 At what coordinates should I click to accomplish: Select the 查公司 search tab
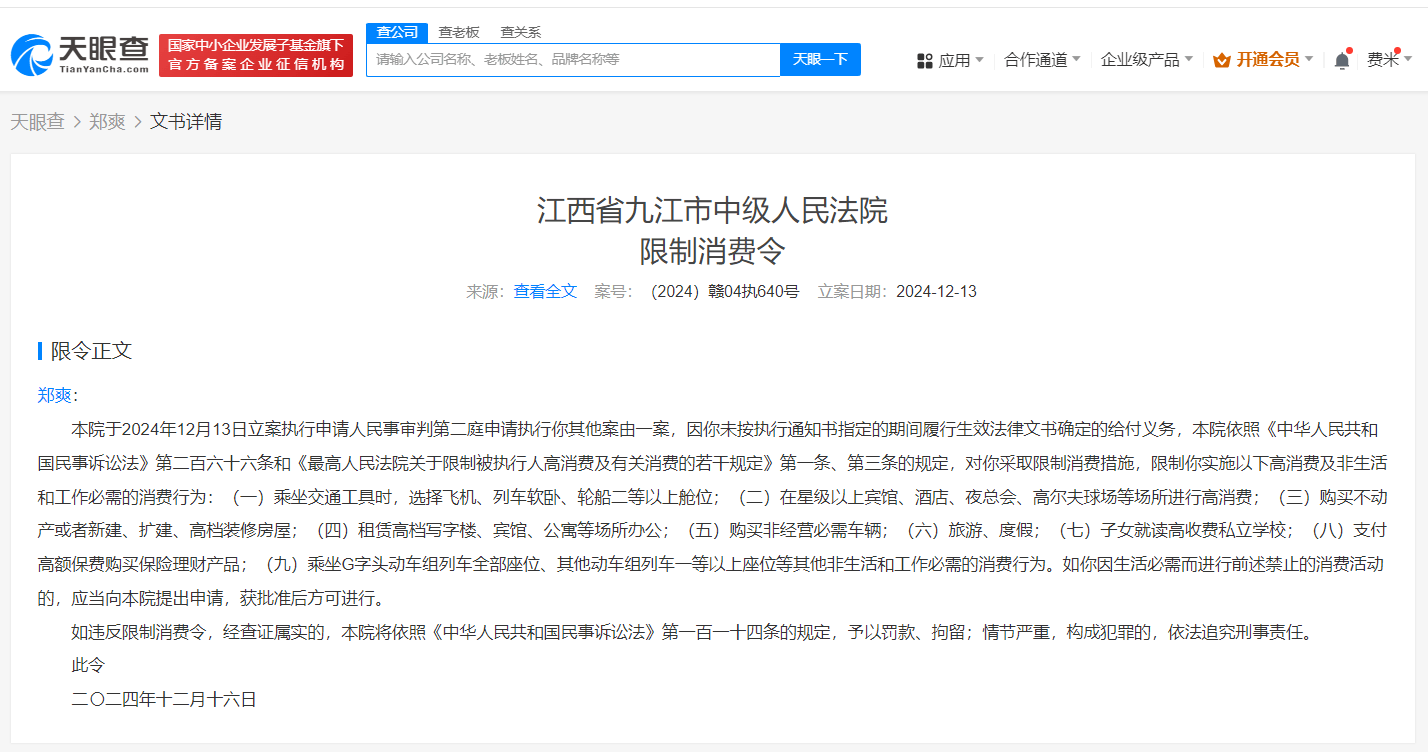click(x=397, y=32)
